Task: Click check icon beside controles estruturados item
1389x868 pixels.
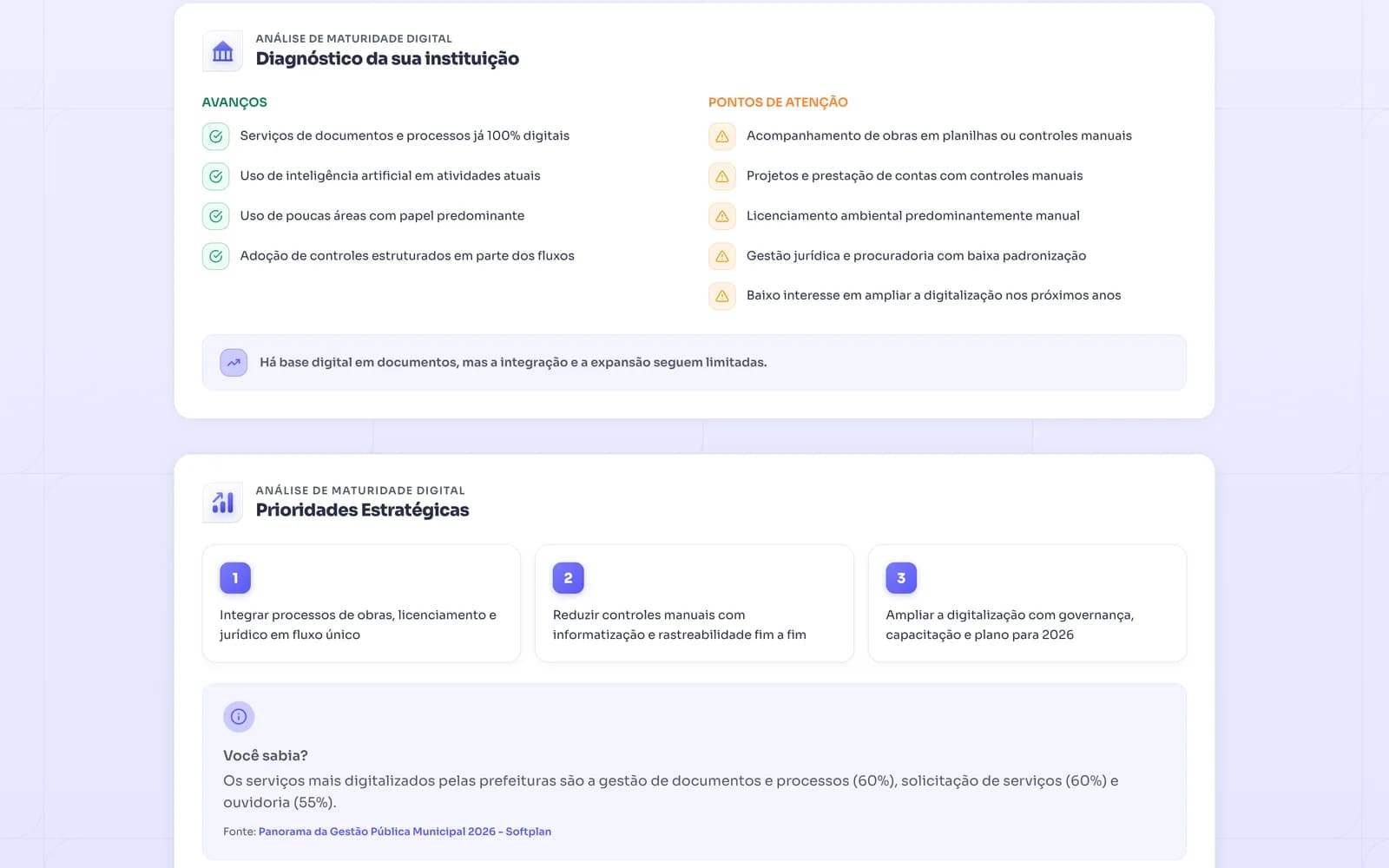Action: click(216, 256)
